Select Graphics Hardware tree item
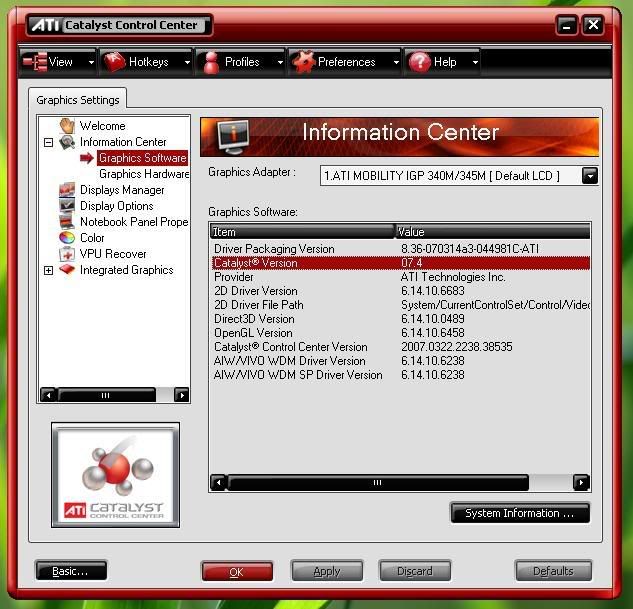The height and width of the screenshot is (609, 633). coord(144,174)
